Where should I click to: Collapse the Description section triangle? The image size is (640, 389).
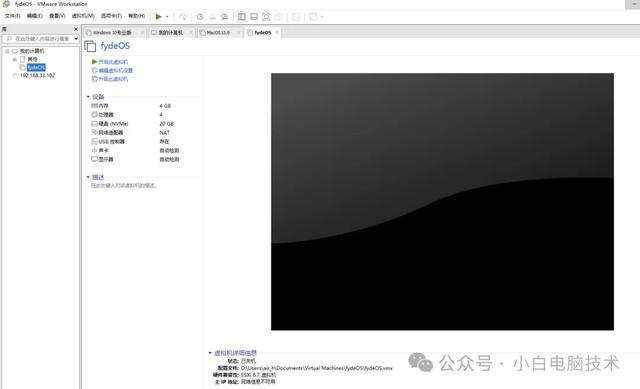point(88,177)
